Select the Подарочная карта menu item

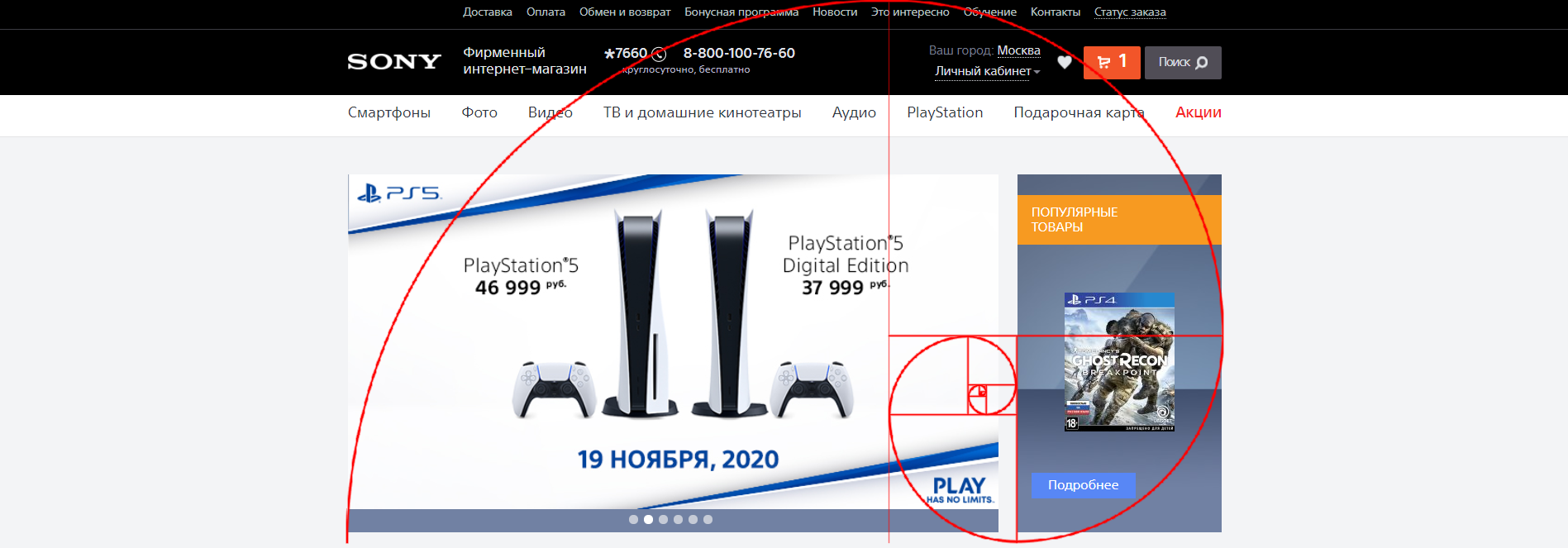click(1079, 112)
